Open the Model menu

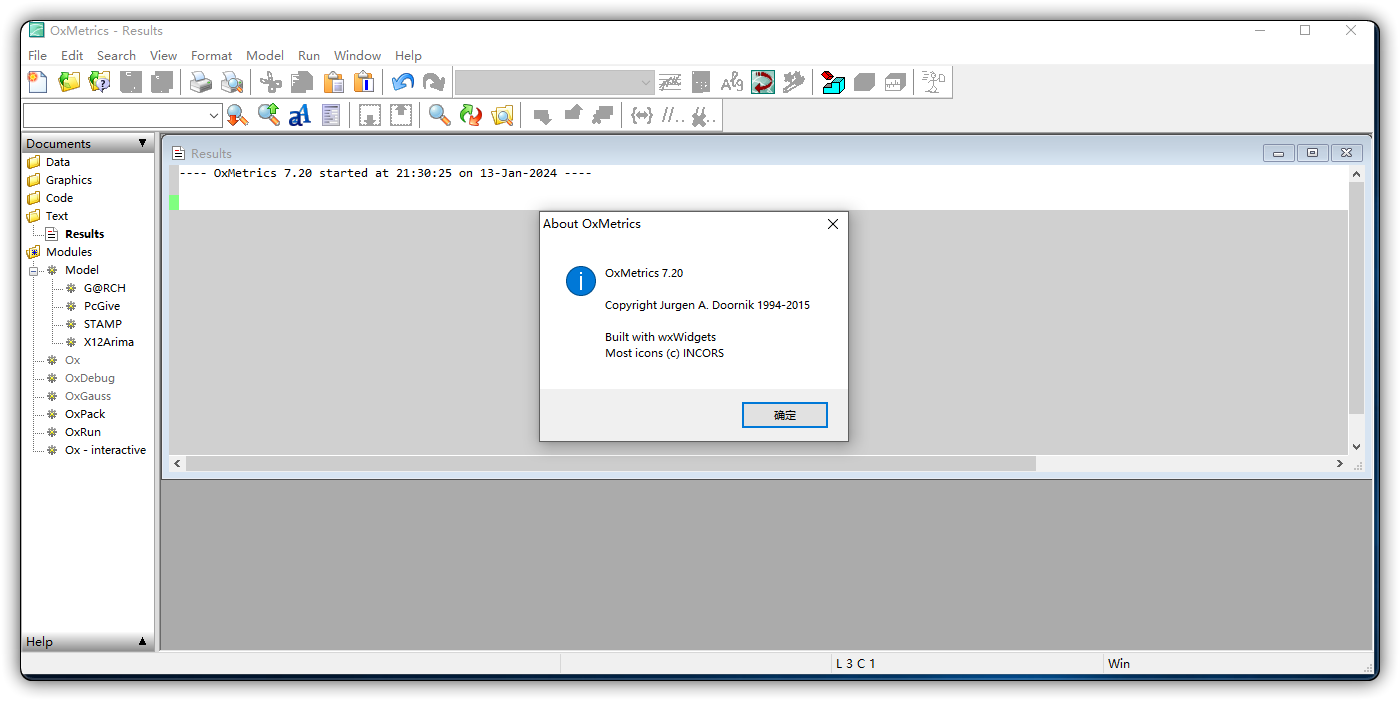pyautogui.click(x=265, y=56)
